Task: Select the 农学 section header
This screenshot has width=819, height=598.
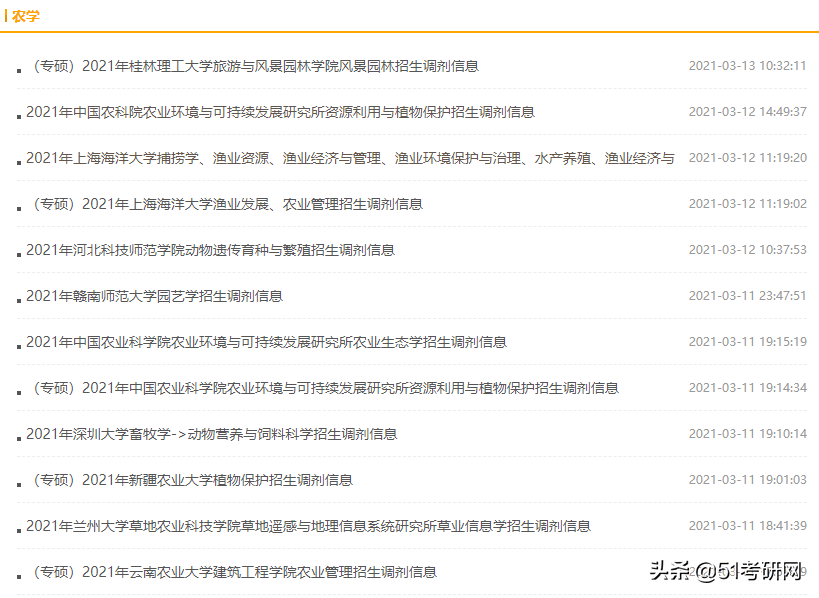Action: [x=27, y=15]
